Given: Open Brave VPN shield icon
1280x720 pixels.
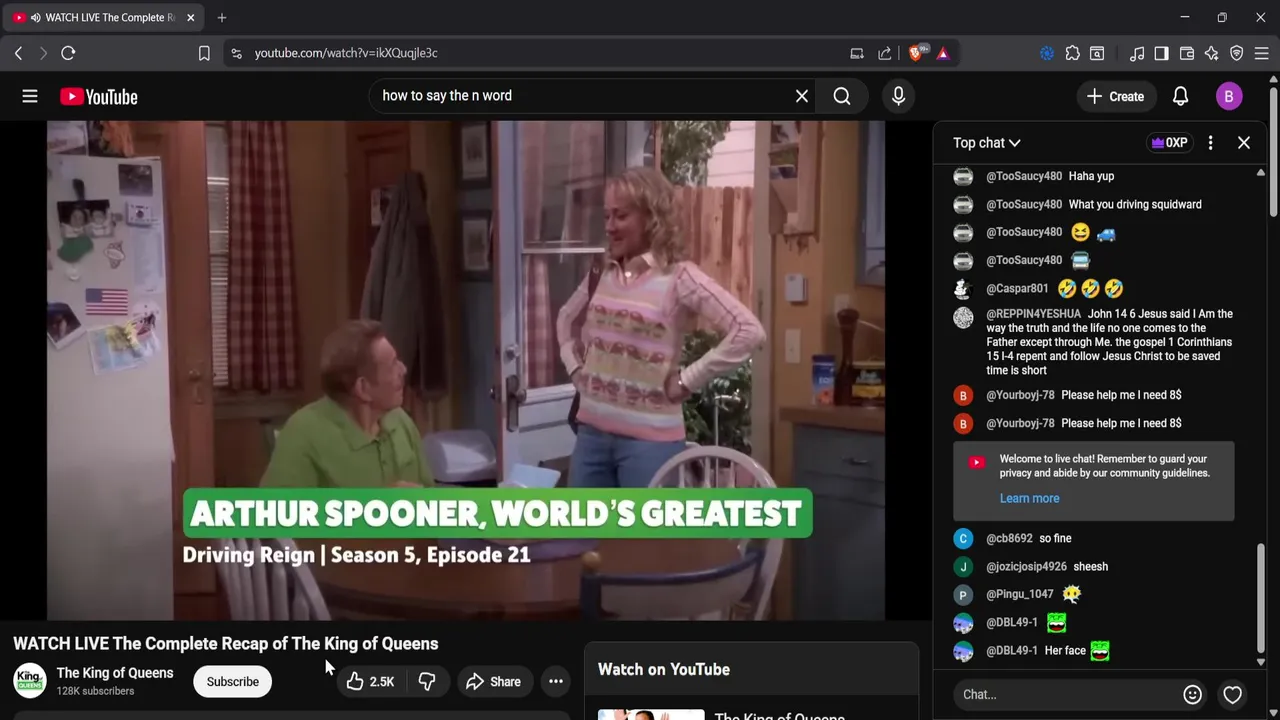Looking at the screenshot, I should pos(1236,53).
